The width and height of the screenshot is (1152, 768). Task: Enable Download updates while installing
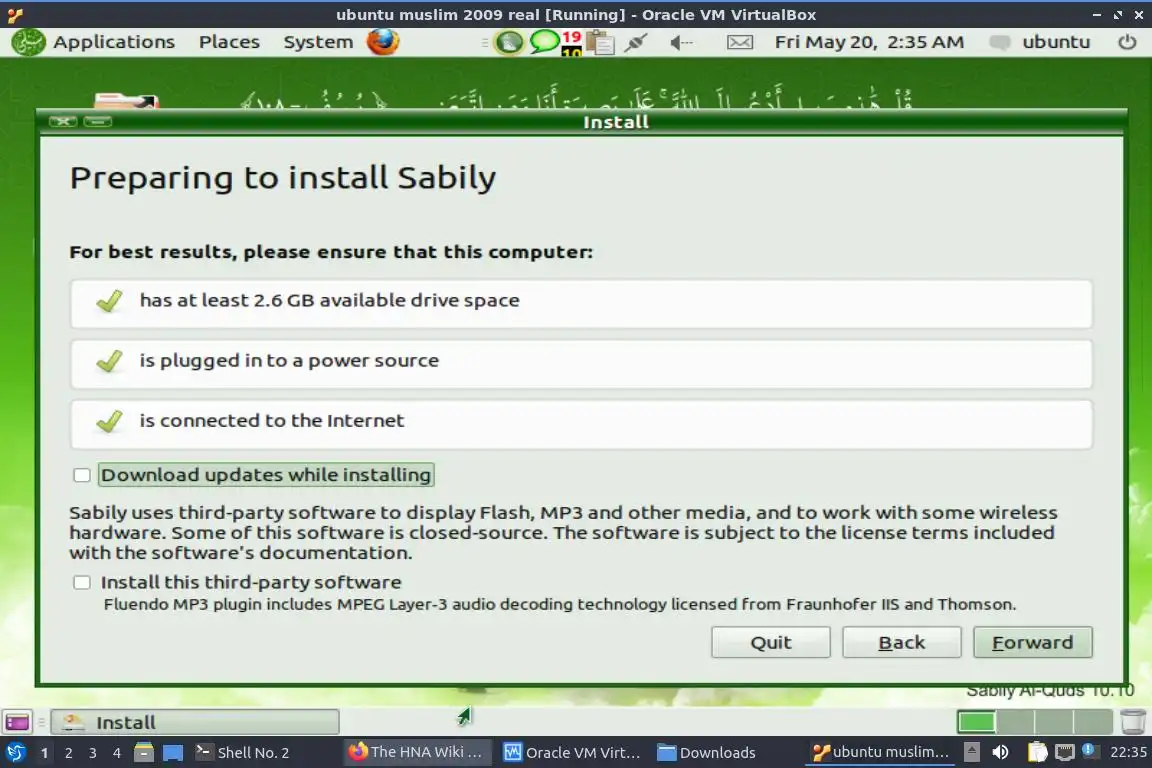82,475
